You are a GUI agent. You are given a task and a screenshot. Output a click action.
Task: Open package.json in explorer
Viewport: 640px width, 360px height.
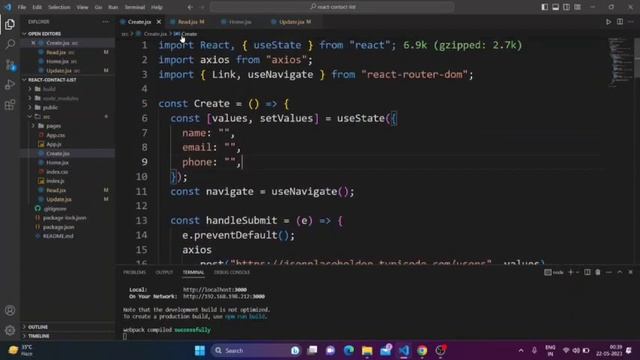tap(58, 227)
